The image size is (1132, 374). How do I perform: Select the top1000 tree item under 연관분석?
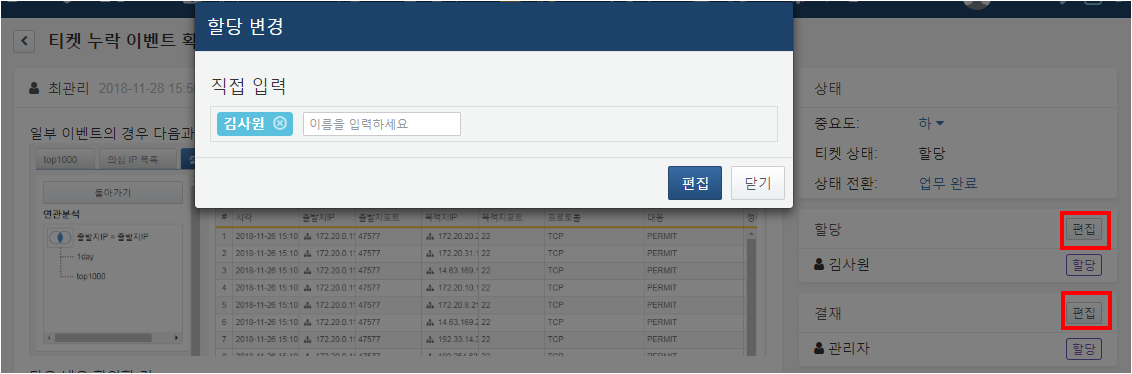pyautogui.click(x=90, y=276)
